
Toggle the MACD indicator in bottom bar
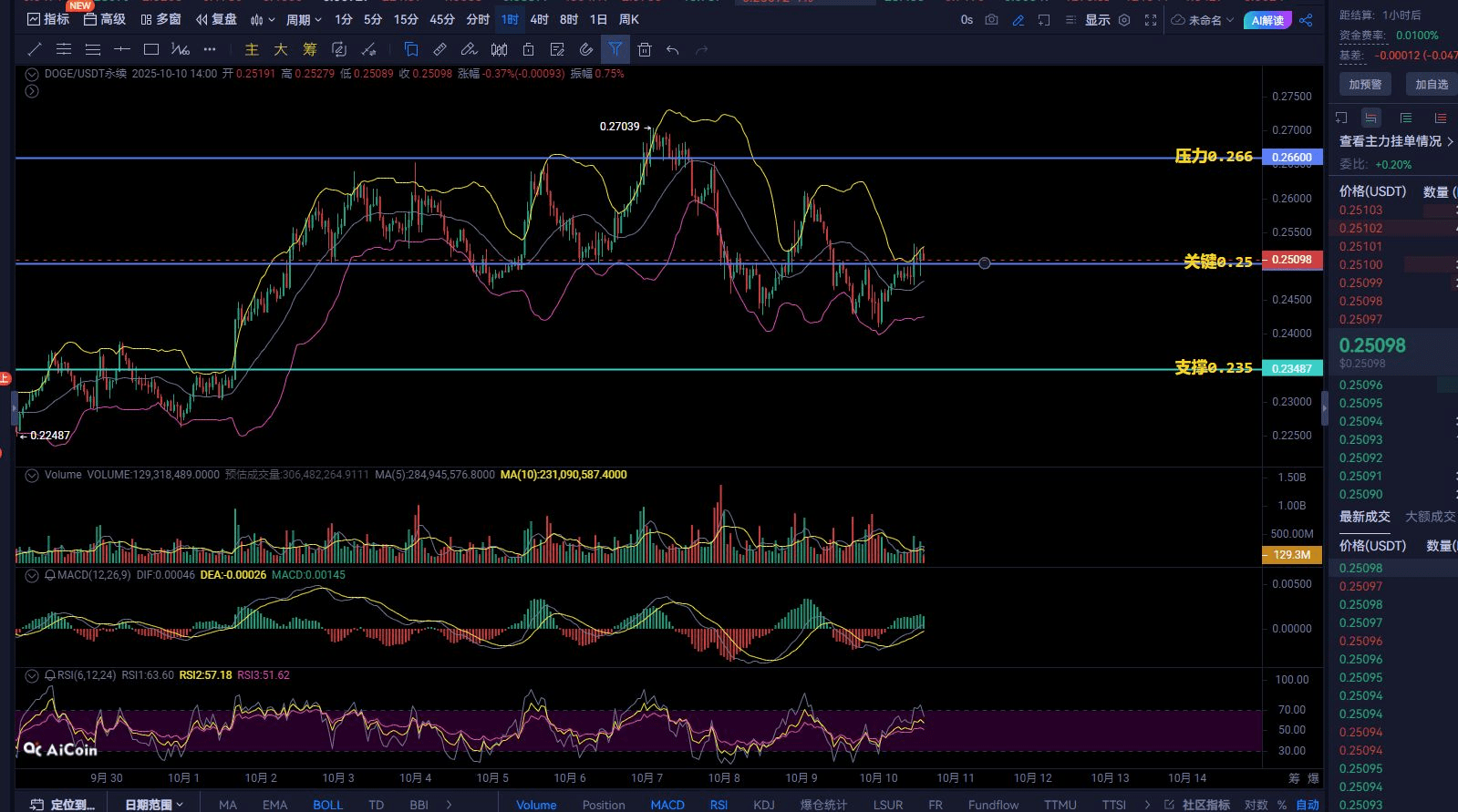667,804
